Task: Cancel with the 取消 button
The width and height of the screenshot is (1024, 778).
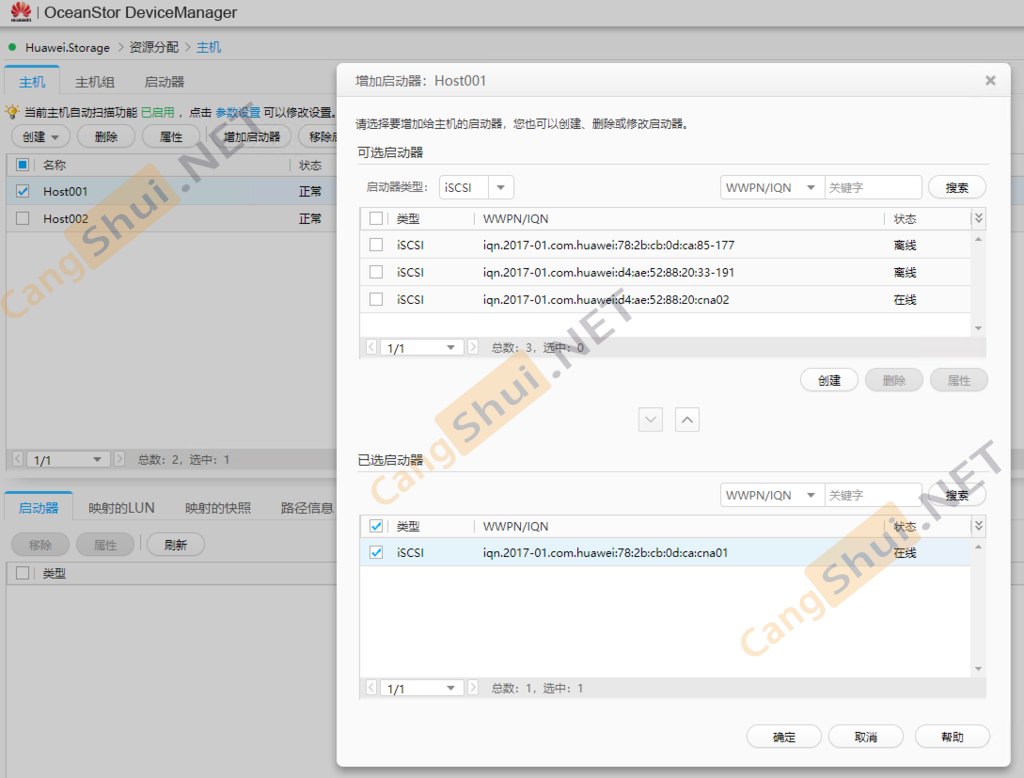Action: point(866,737)
